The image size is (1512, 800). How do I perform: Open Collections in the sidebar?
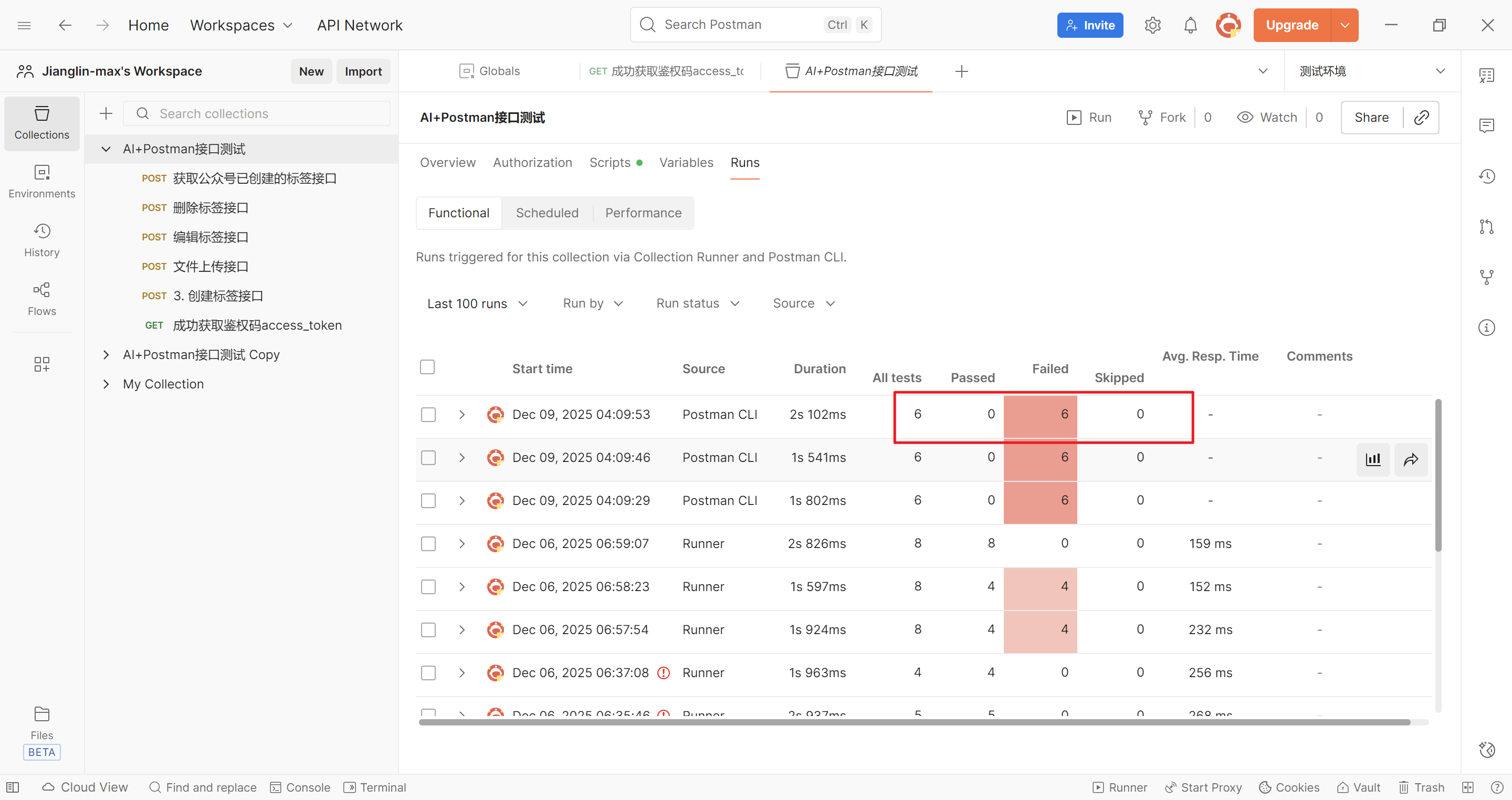41,123
